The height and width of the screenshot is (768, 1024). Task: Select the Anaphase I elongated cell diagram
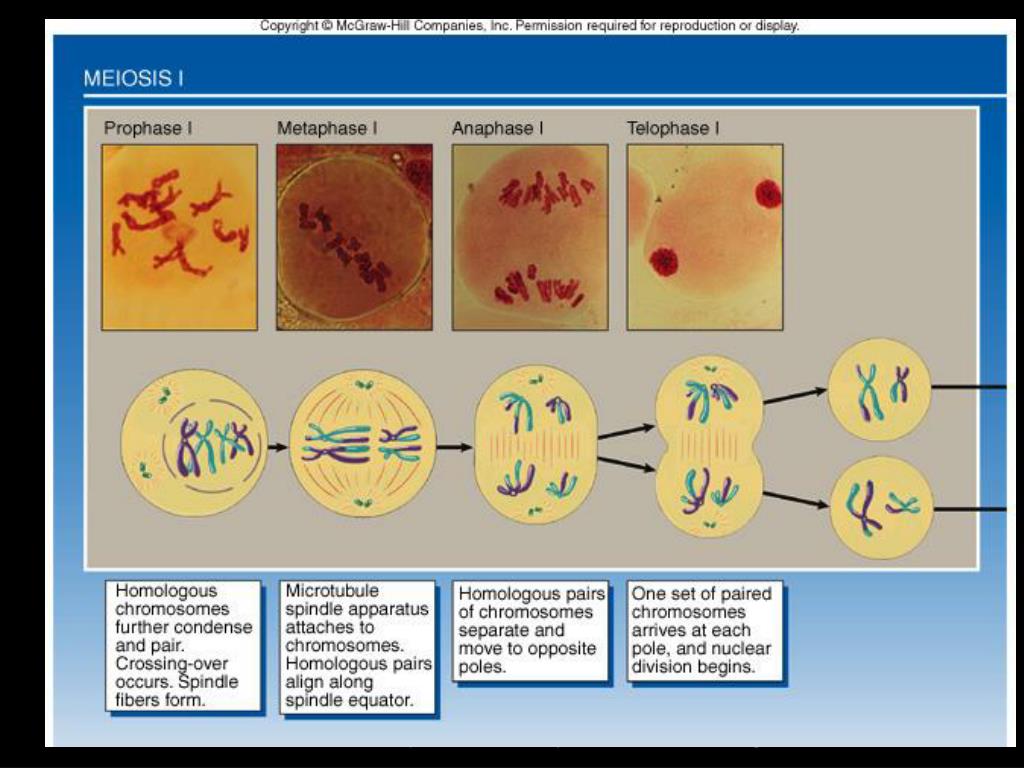coord(536,445)
